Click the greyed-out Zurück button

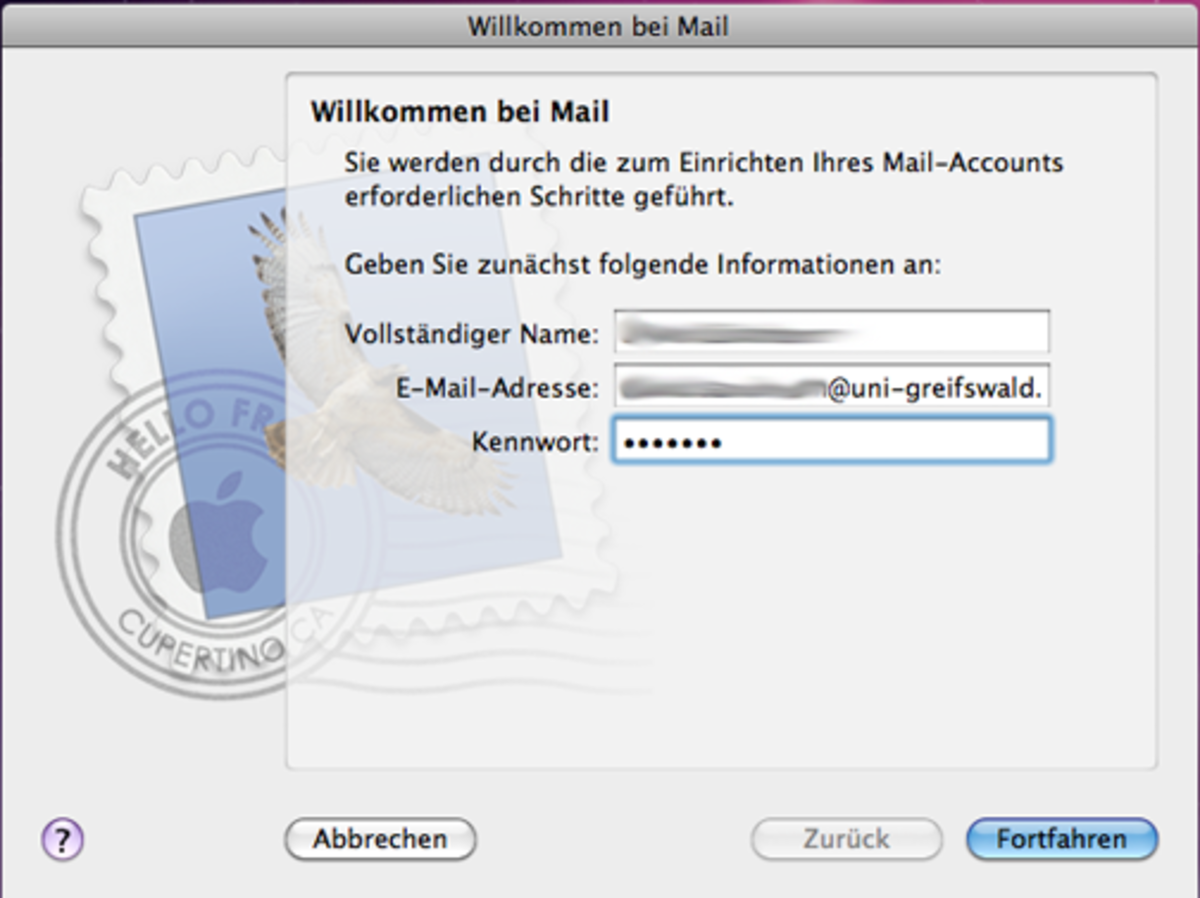click(x=846, y=839)
